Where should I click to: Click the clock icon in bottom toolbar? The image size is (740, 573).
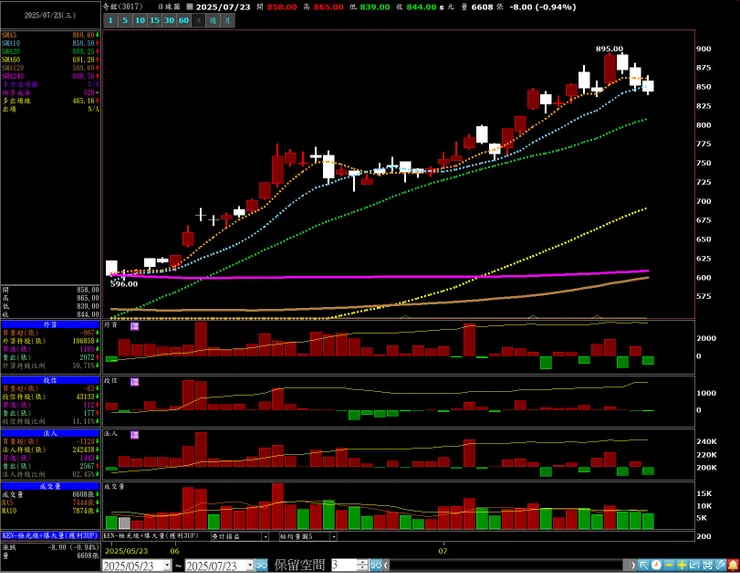click(656, 565)
